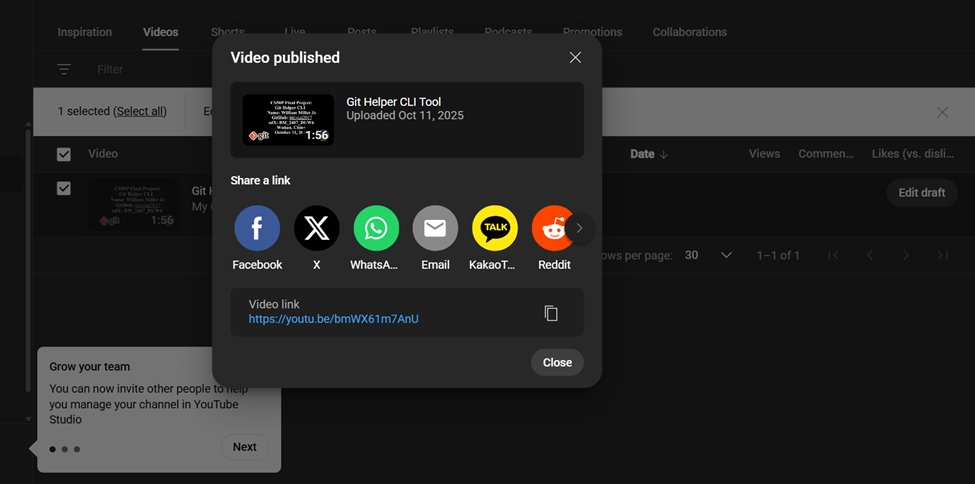Open the Promotions tab
Viewport: 975px width, 484px height.
coord(593,32)
